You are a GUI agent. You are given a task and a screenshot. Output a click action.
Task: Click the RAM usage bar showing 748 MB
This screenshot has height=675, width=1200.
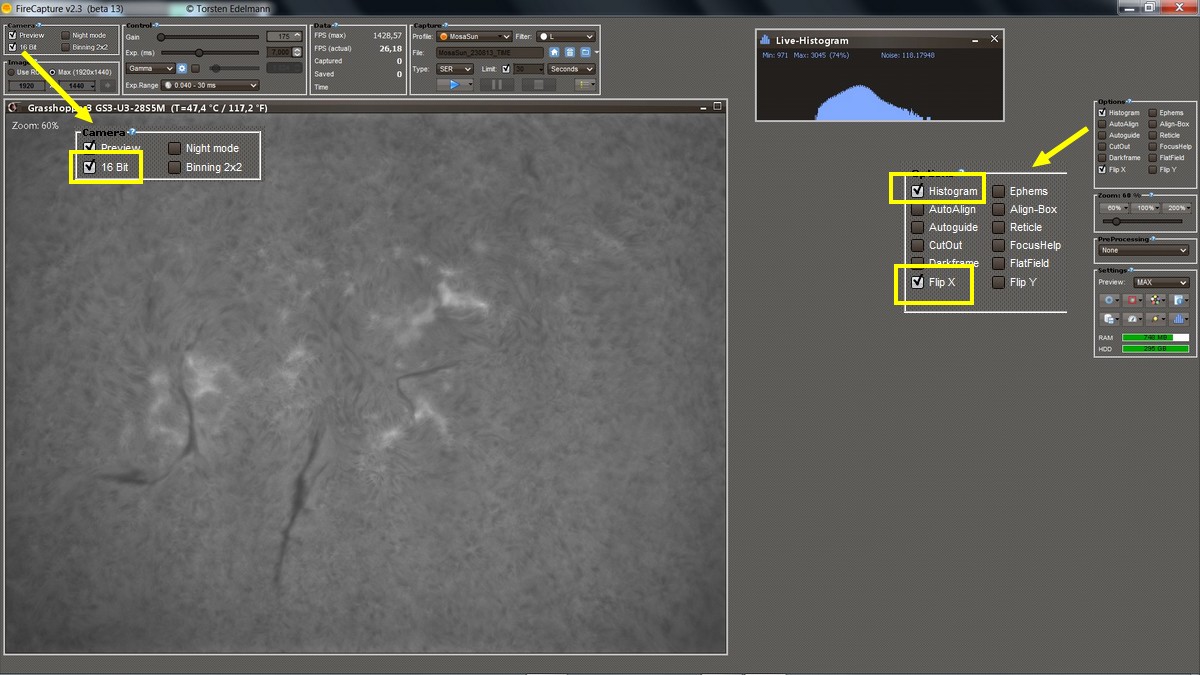(1155, 338)
